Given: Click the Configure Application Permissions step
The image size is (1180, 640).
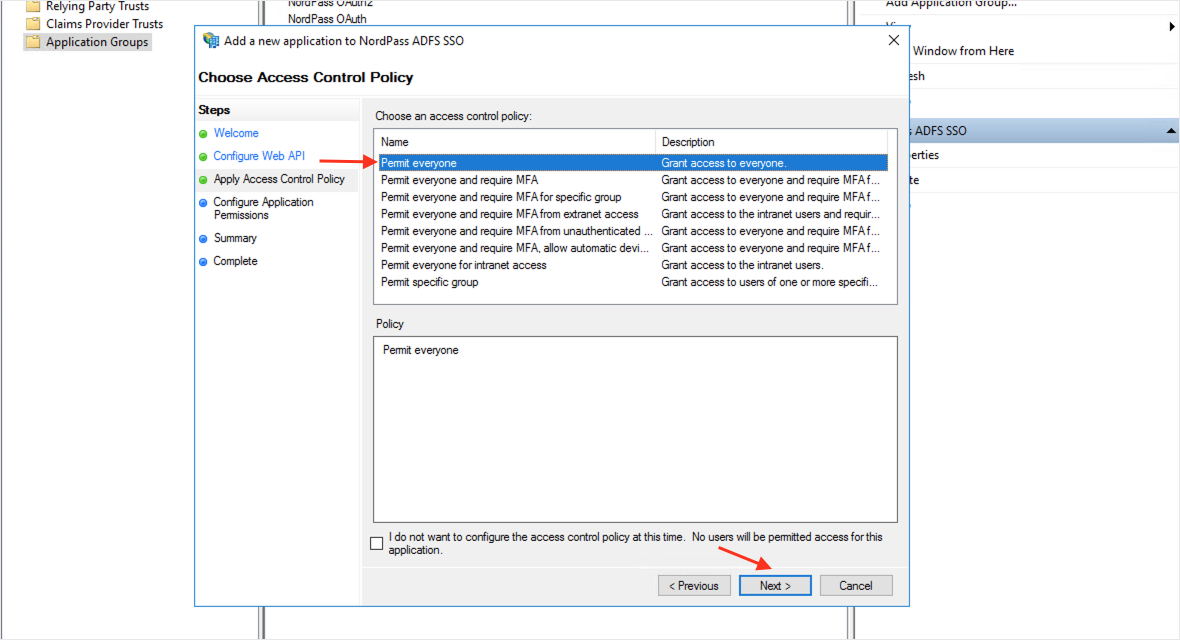Looking at the screenshot, I should (263, 209).
